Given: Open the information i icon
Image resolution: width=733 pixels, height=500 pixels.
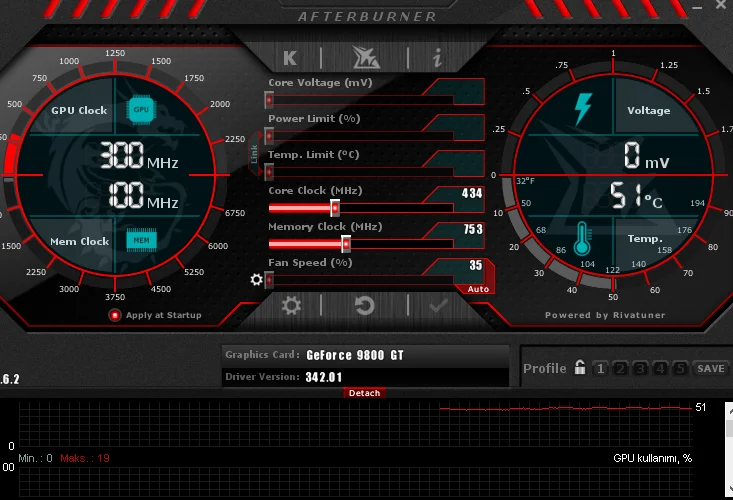Looking at the screenshot, I should [437, 58].
